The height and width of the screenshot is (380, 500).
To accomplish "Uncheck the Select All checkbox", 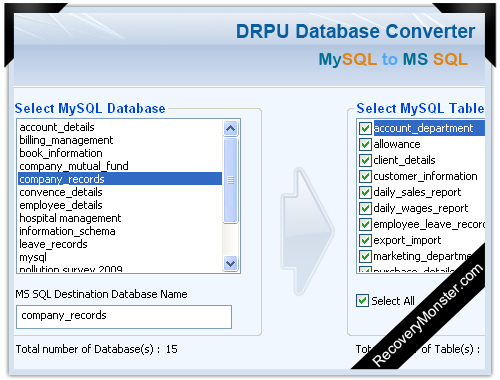I will tap(362, 301).
